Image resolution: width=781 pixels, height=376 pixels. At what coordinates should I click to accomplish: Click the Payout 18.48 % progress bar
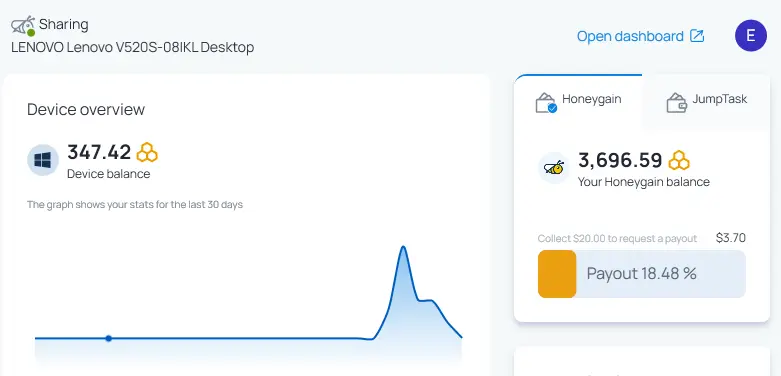point(642,274)
